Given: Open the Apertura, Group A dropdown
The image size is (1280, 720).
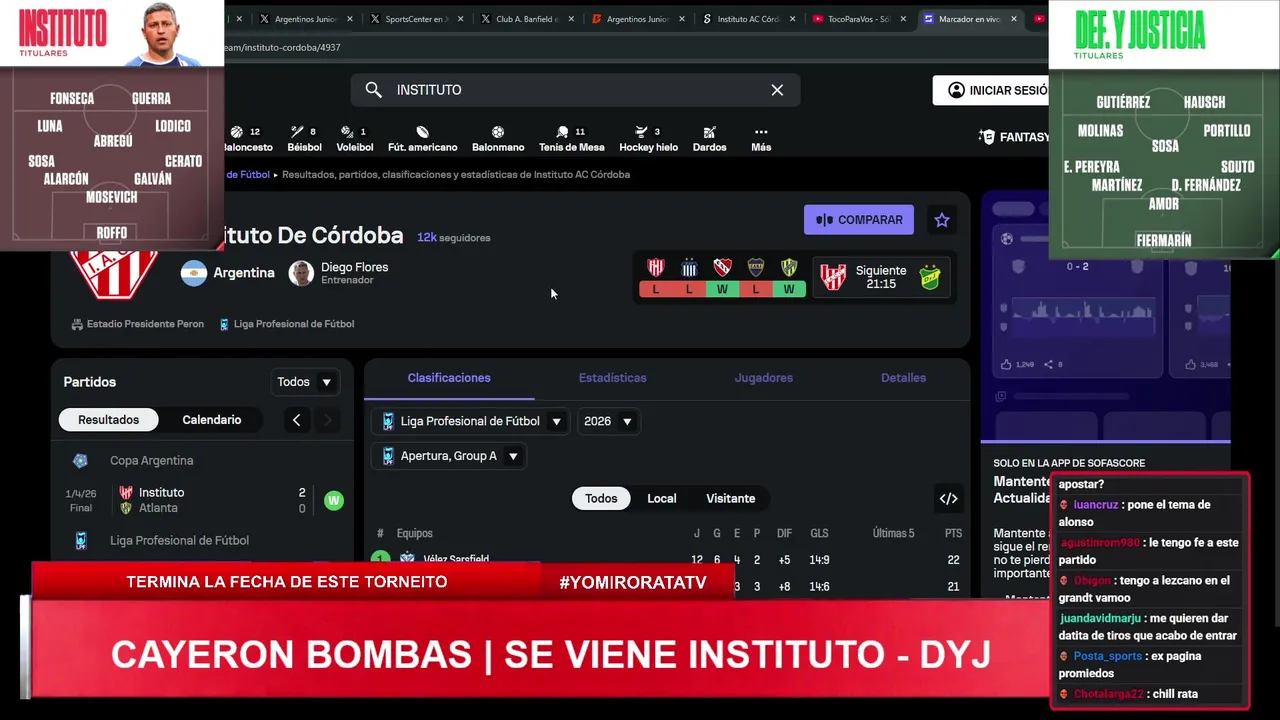Looking at the screenshot, I should [449, 456].
